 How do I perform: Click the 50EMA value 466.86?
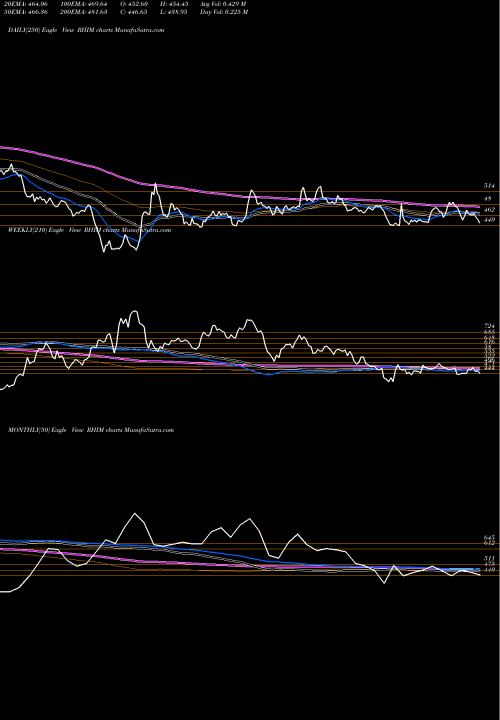(x=24, y=12)
